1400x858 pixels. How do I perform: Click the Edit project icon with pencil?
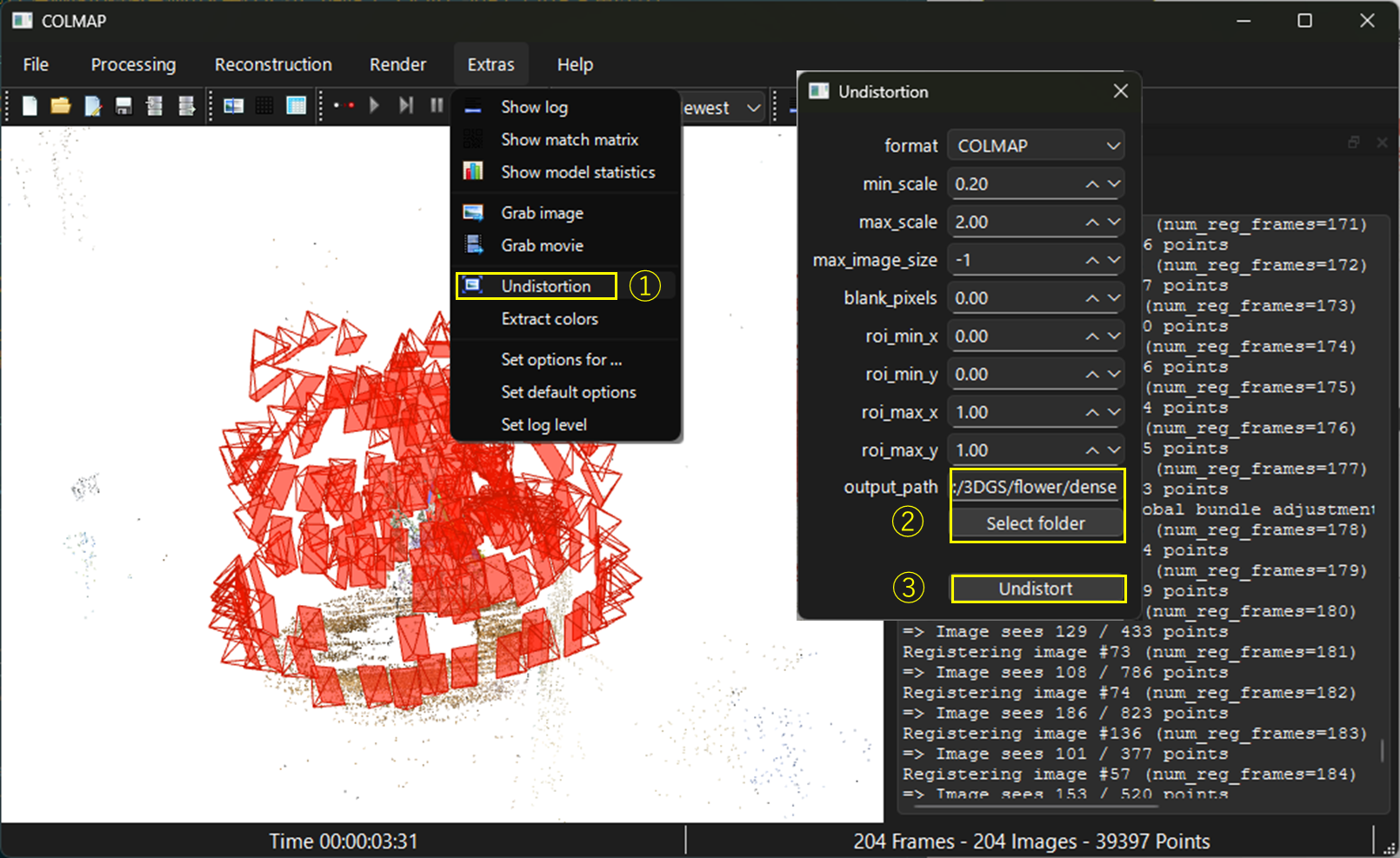92,106
